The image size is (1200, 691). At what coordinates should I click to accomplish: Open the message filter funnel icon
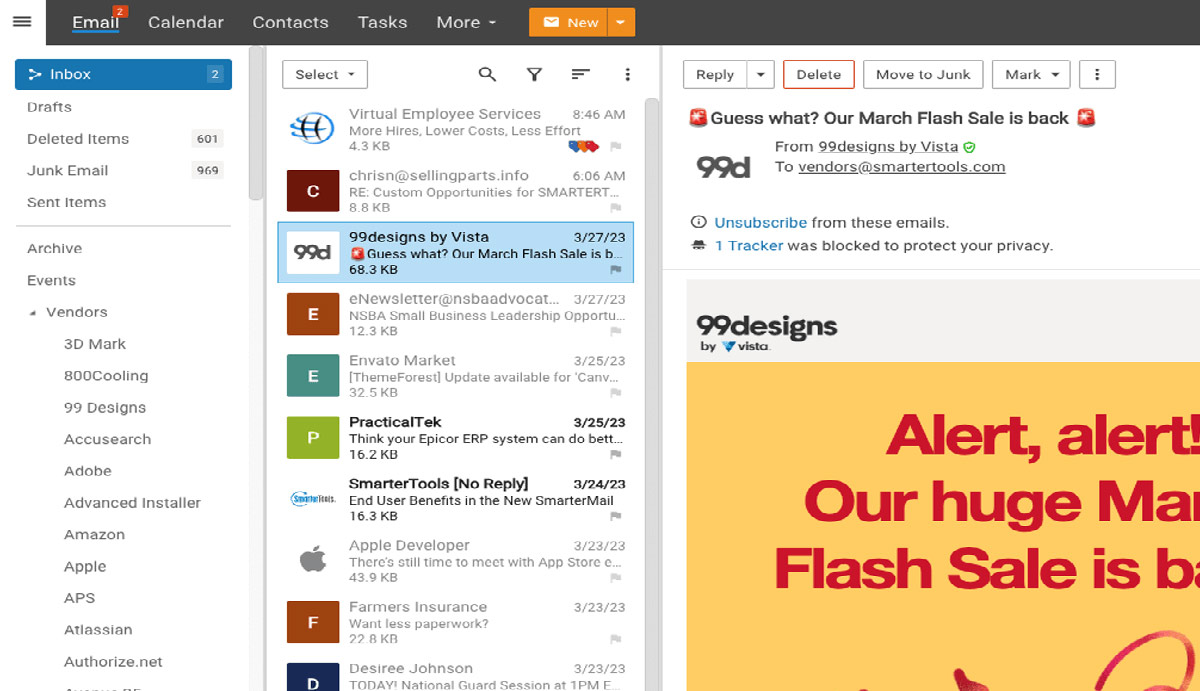pos(534,74)
